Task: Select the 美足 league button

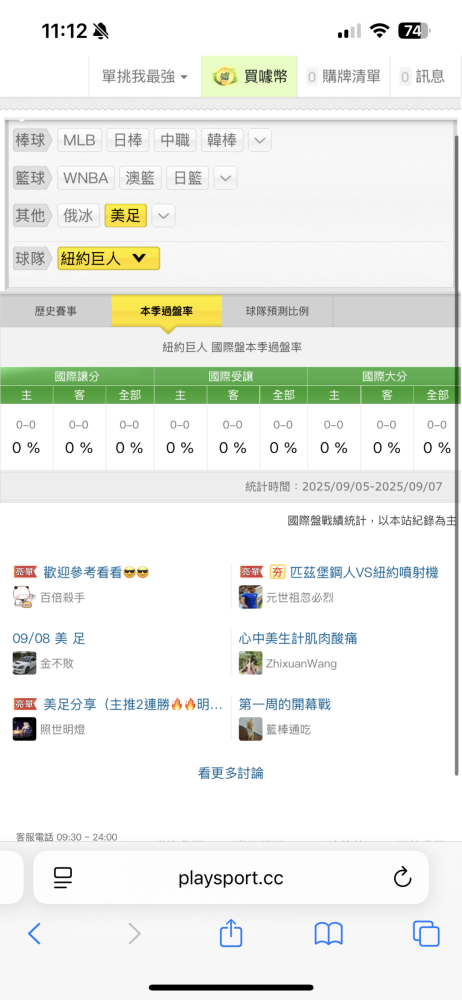Action: pyautogui.click(x=126, y=216)
